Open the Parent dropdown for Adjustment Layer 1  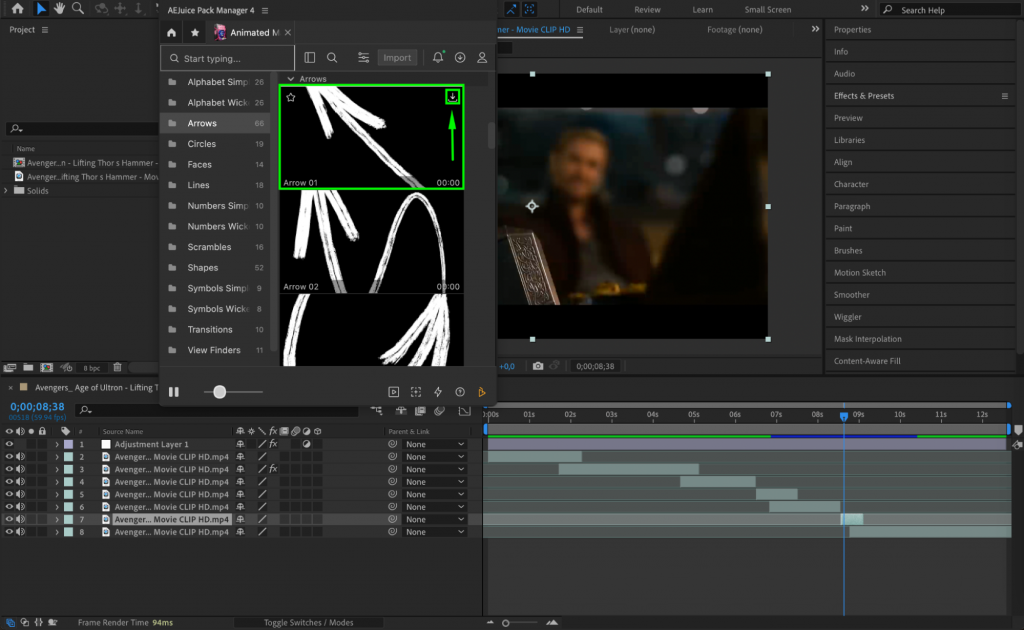click(433, 444)
